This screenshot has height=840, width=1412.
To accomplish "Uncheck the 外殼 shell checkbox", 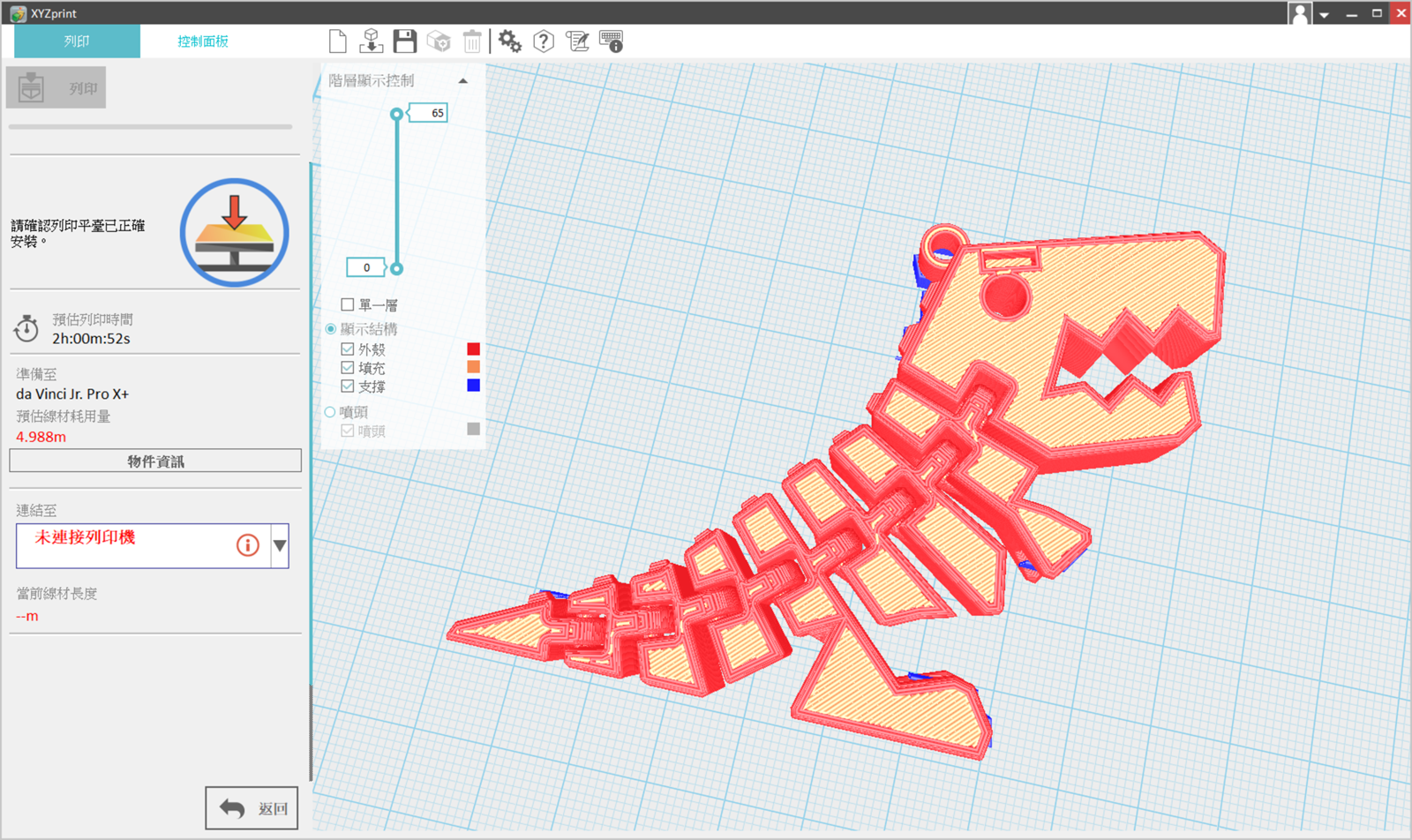I will pyautogui.click(x=348, y=349).
